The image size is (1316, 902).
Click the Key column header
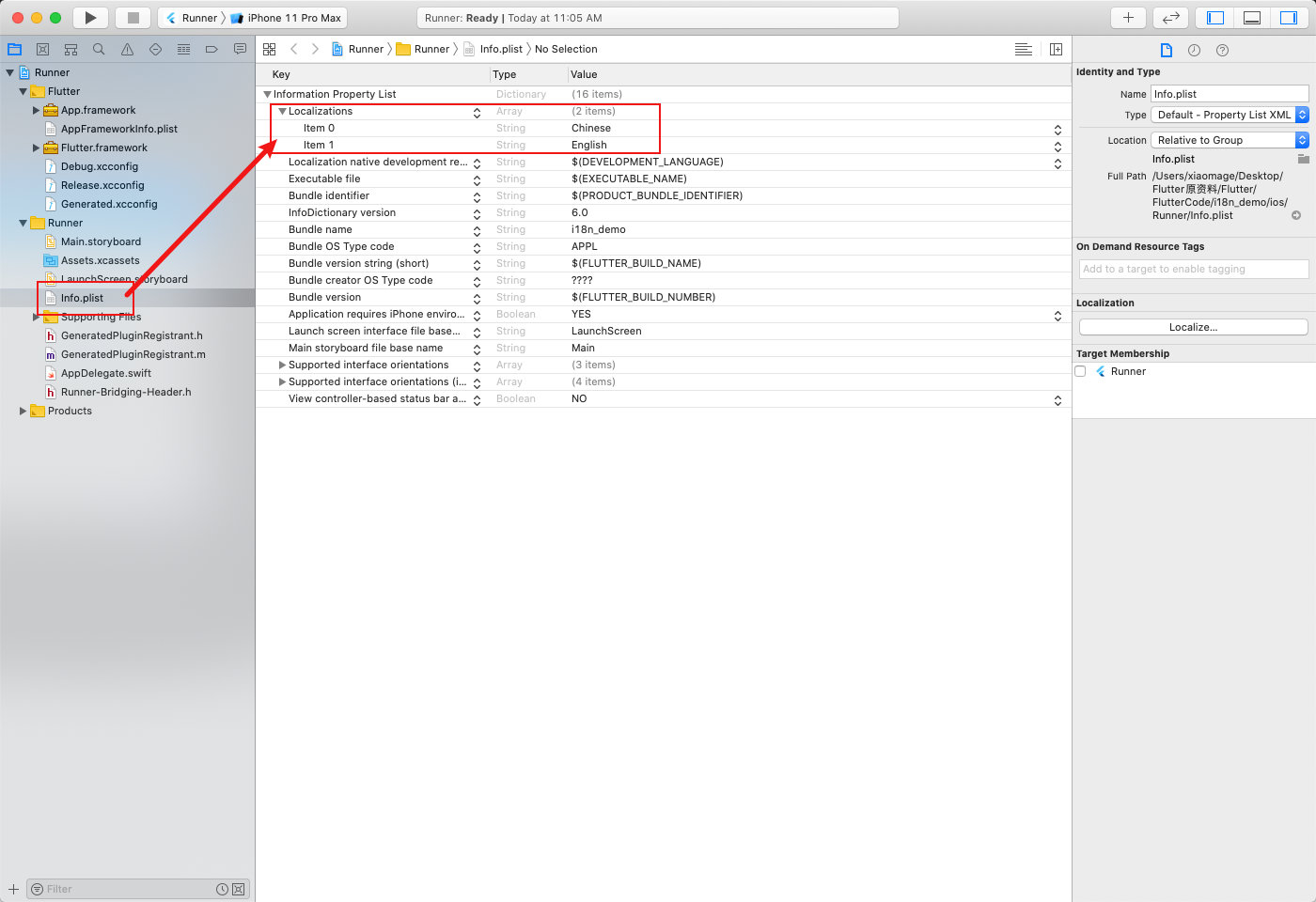281,74
